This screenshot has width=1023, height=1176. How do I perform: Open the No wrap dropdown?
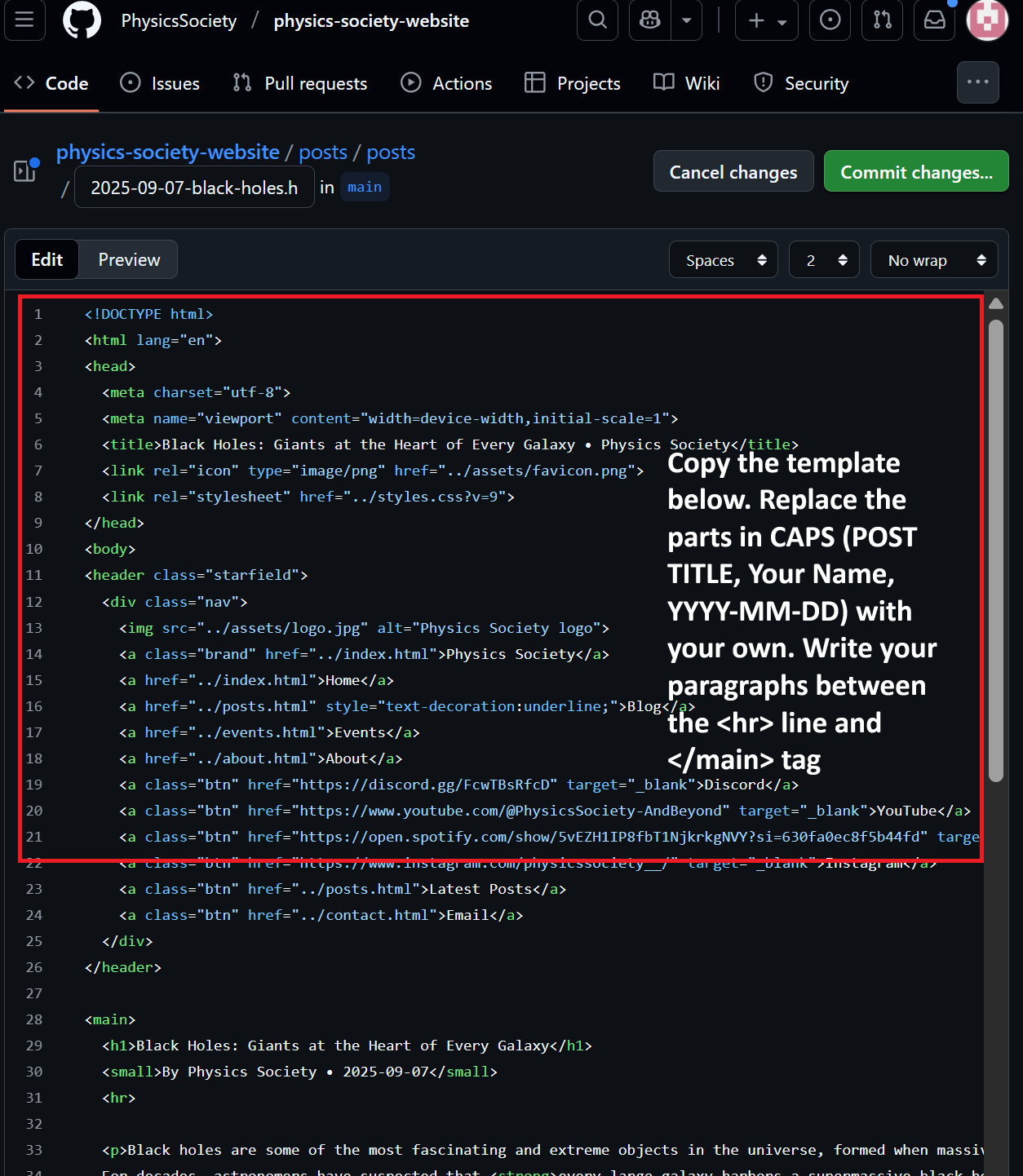pyautogui.click(x=933, y=259)
